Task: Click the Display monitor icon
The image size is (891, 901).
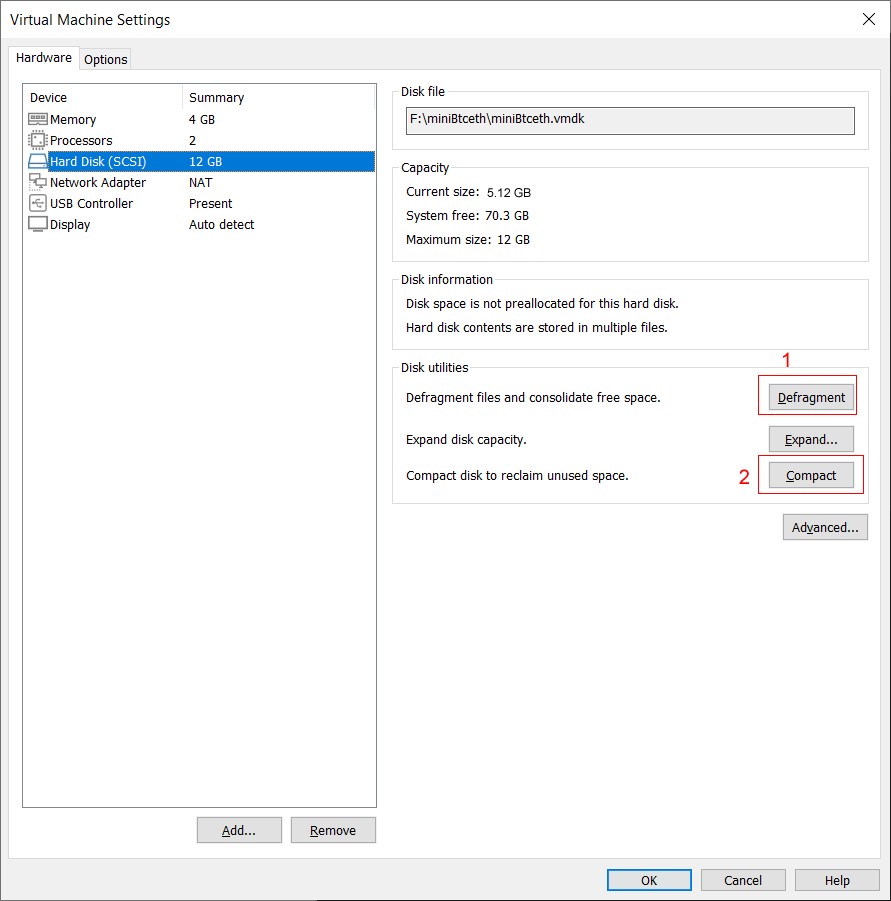Action: [x=38, y=224]
